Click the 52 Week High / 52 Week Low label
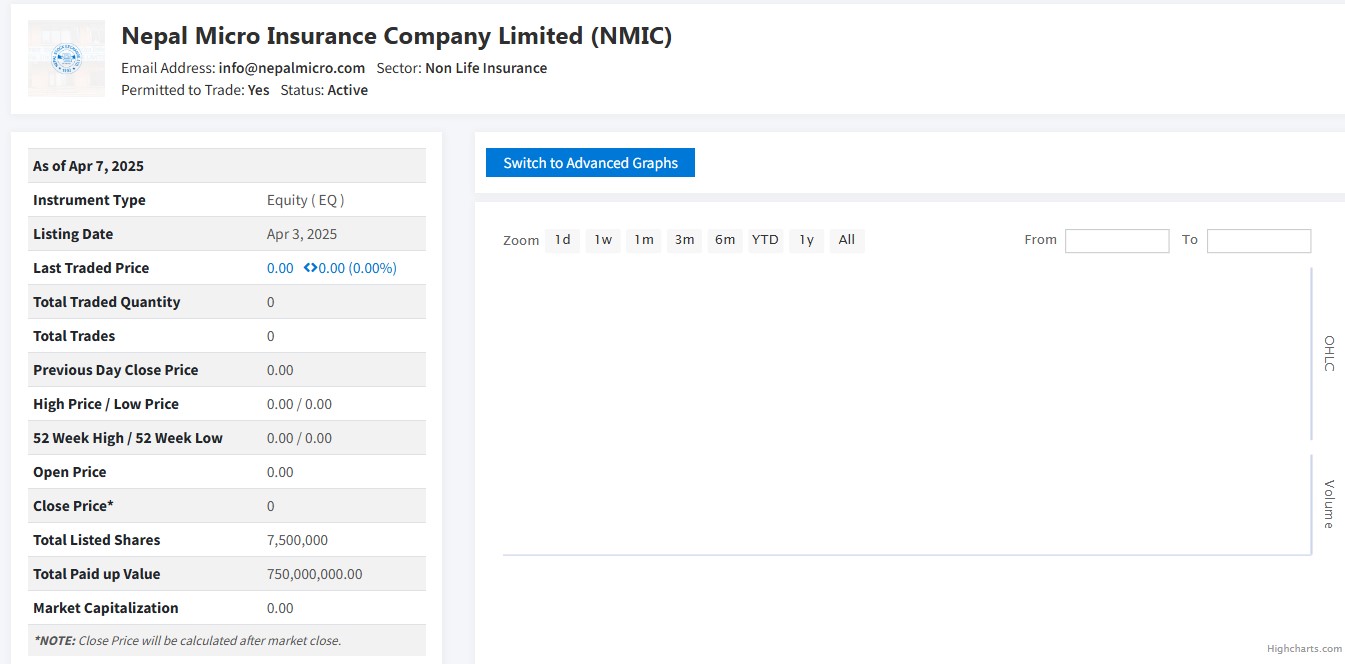Screen dimensions: 1345x664 point(128,438)
